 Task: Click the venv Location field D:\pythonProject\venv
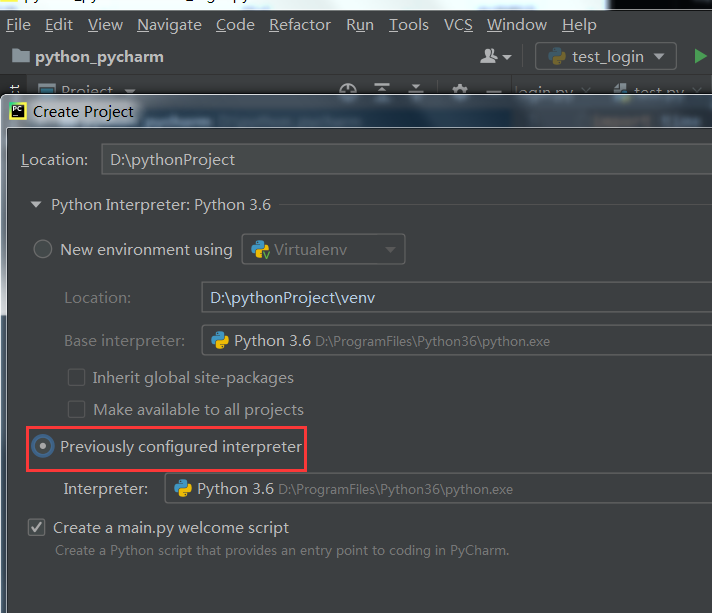coord(456,297)
